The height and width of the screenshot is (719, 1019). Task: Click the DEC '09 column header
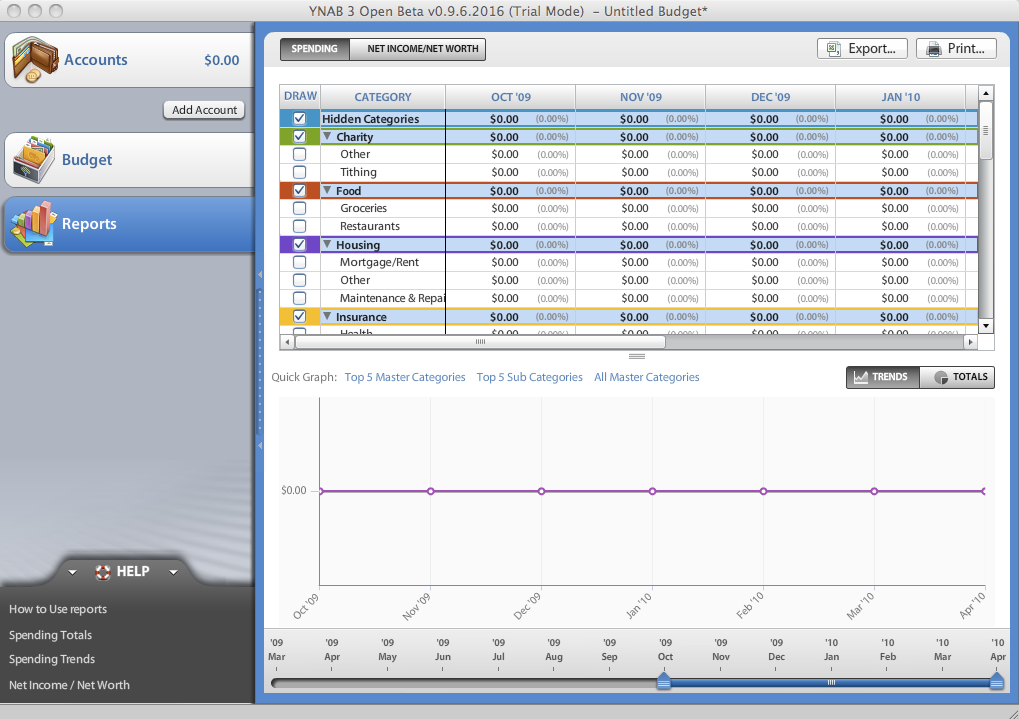(x=771, y=97)
